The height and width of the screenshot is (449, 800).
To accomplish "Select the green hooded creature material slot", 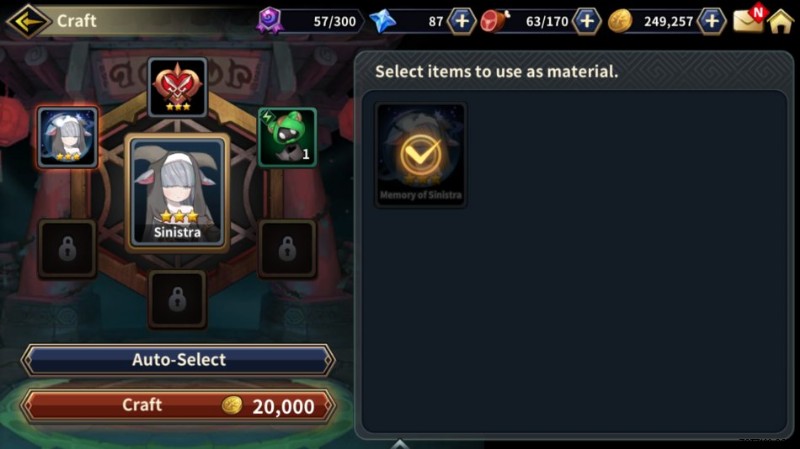I will point(287,137).
